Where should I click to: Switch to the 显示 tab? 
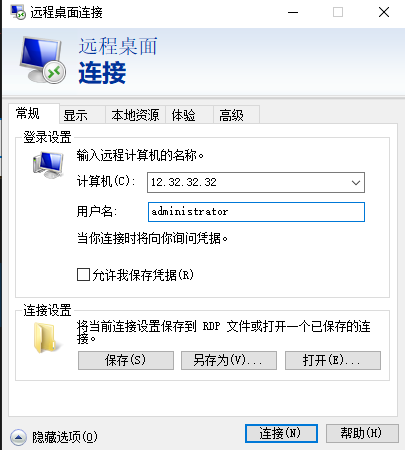point(76,115)
